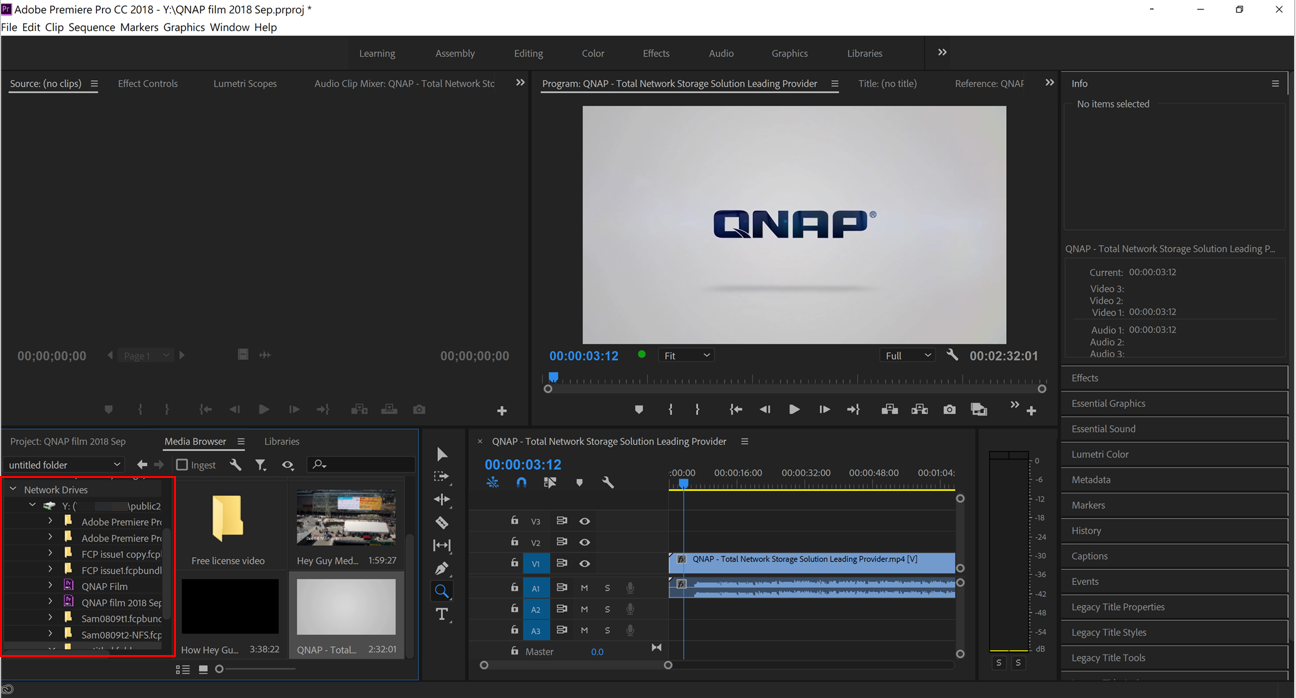
Task: Open the Fit zoom level dropdown
Action: point(686,355)
